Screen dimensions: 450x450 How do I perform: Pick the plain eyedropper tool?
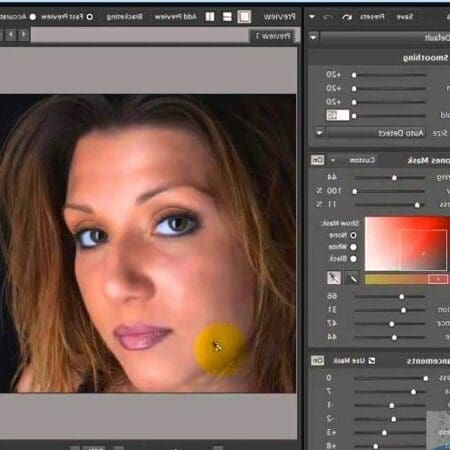[352, 278]
